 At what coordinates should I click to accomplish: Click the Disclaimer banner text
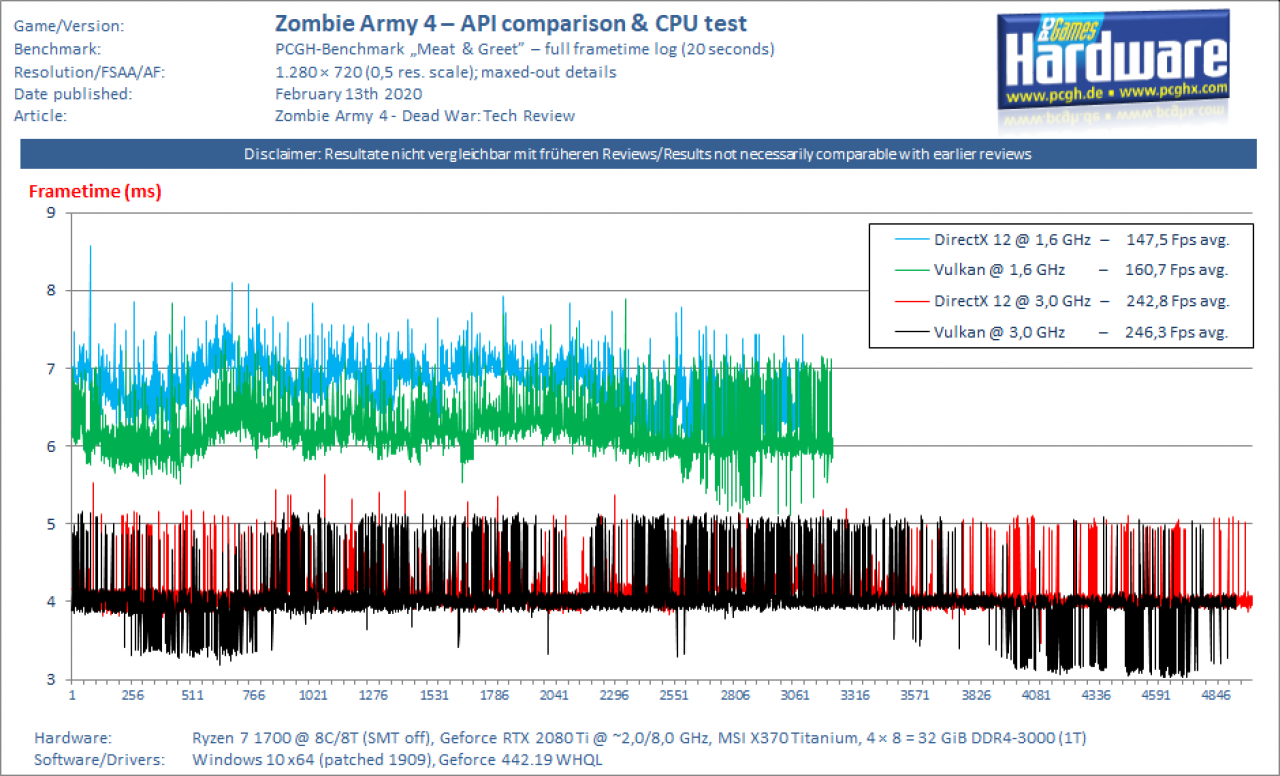click(637, 155)
